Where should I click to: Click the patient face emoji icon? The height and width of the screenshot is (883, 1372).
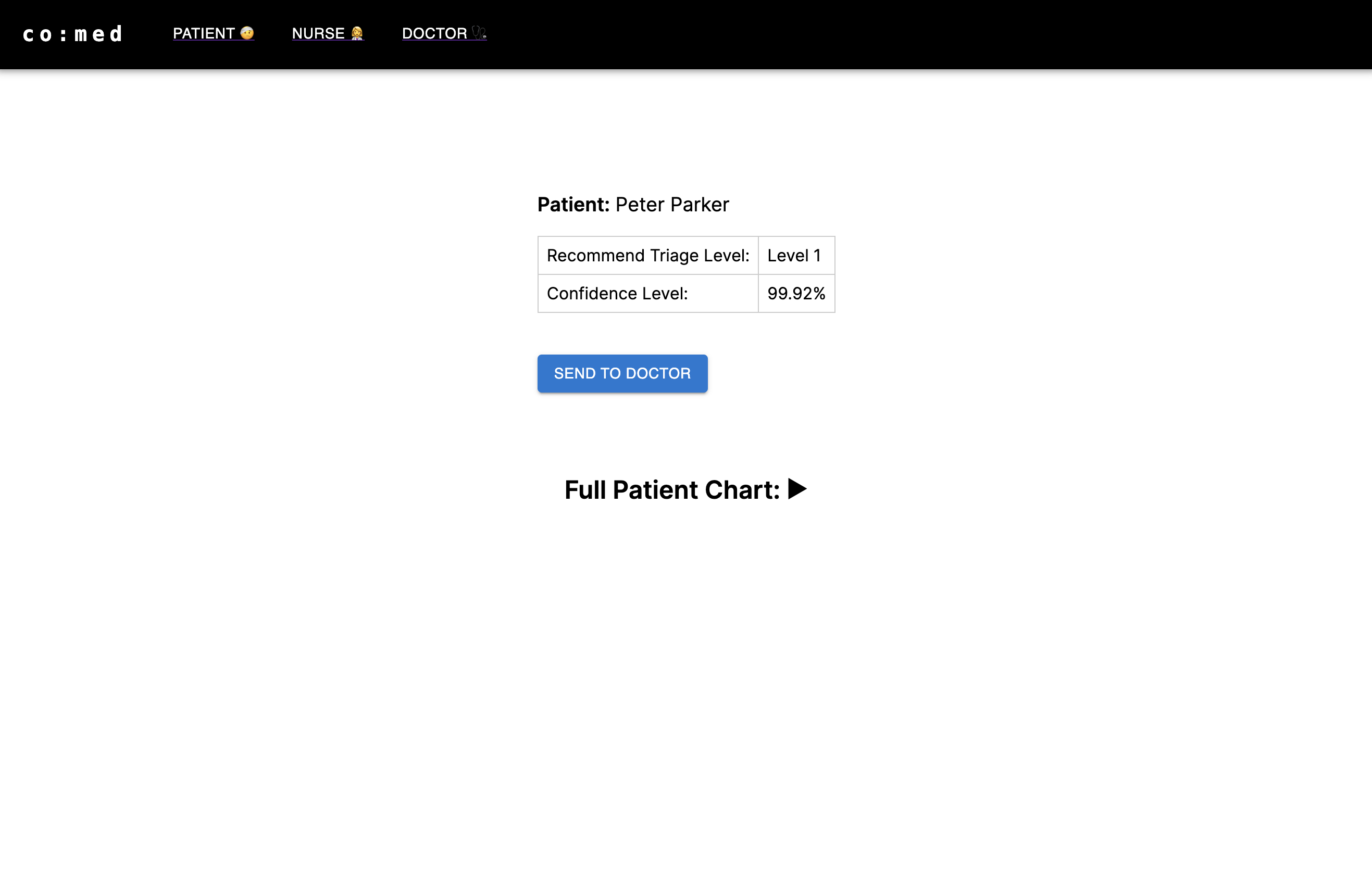[x=247, y=33]
